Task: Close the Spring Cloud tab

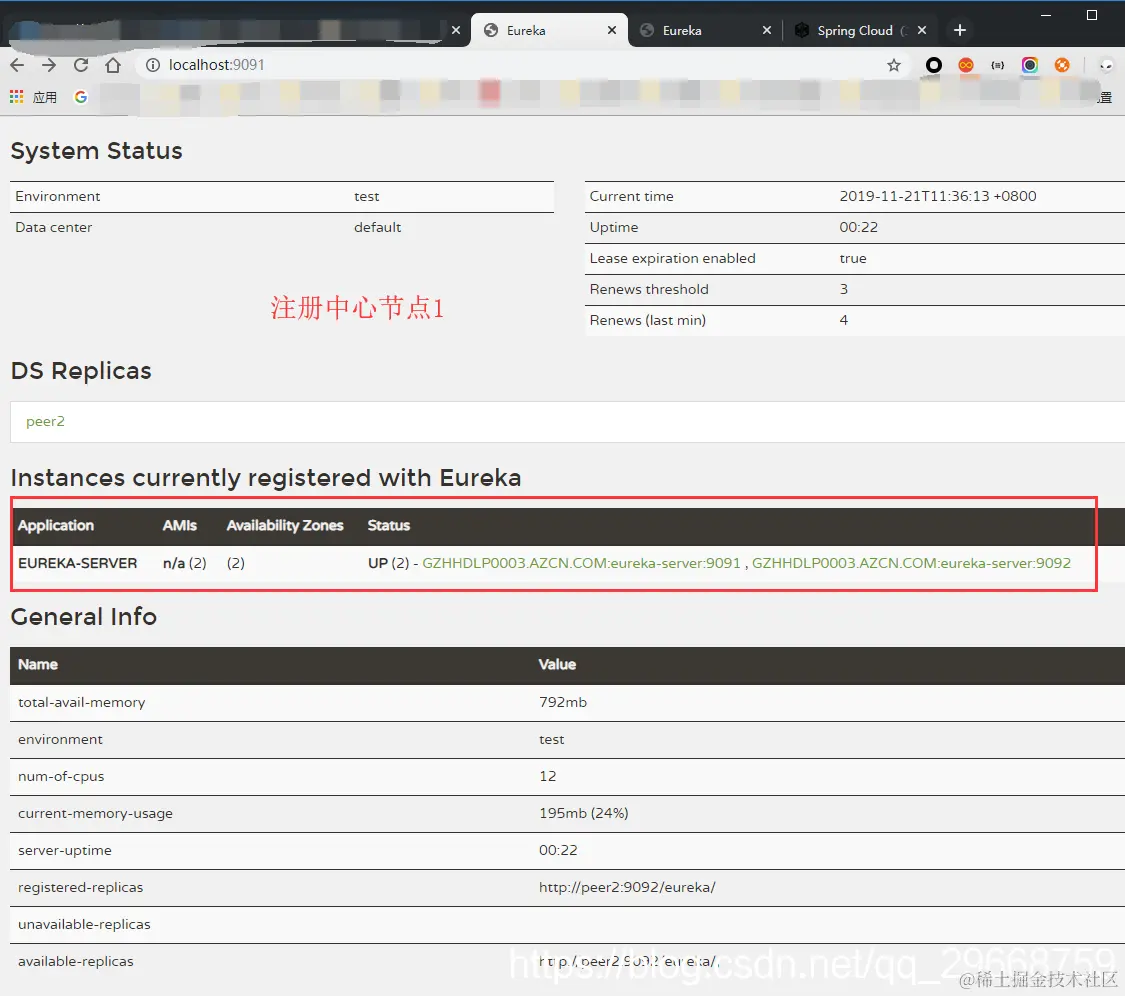Action: click(922, 30)
